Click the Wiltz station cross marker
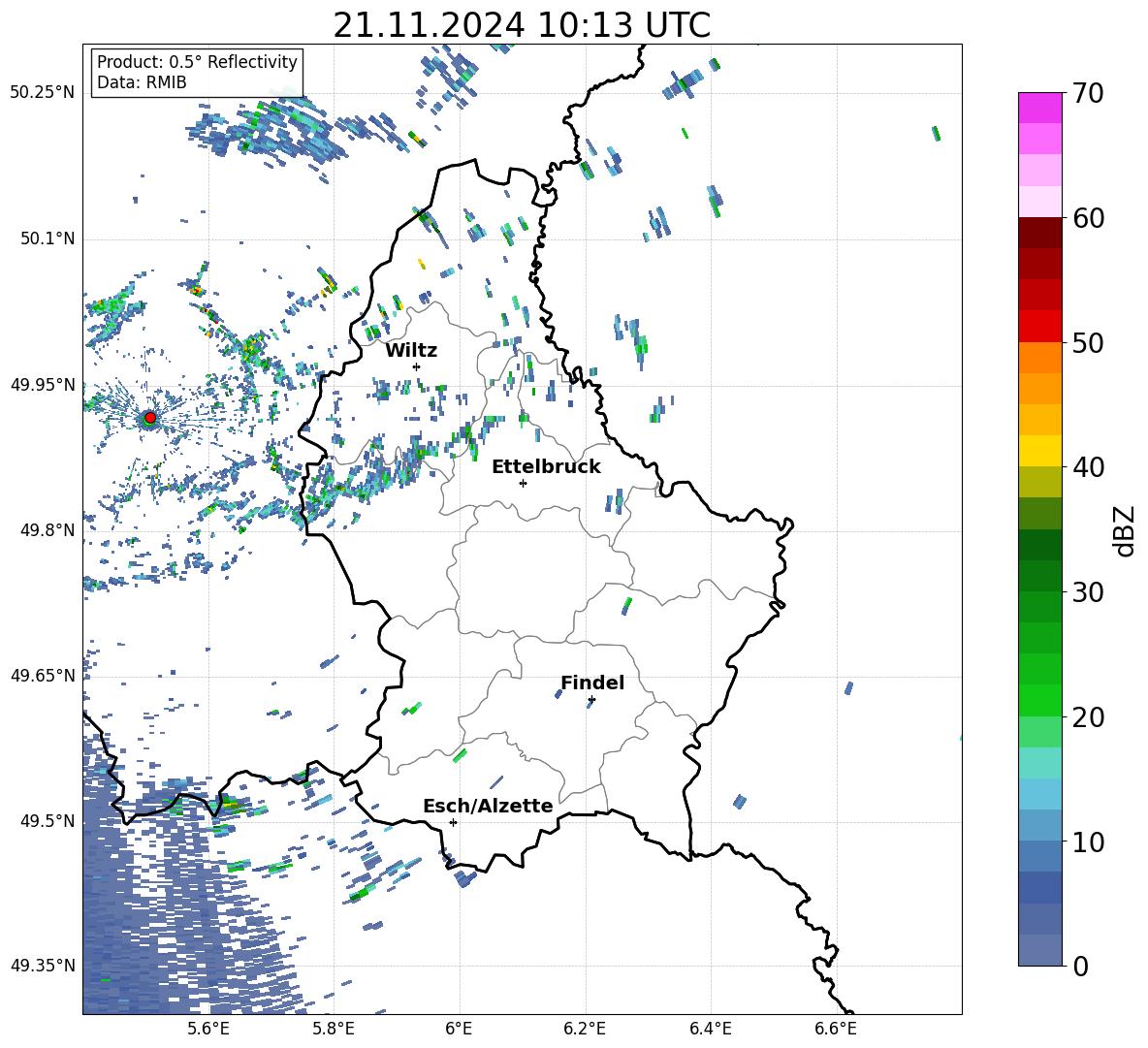The height and width of the screenshot is (1048, 1148). tap(417, 366)
